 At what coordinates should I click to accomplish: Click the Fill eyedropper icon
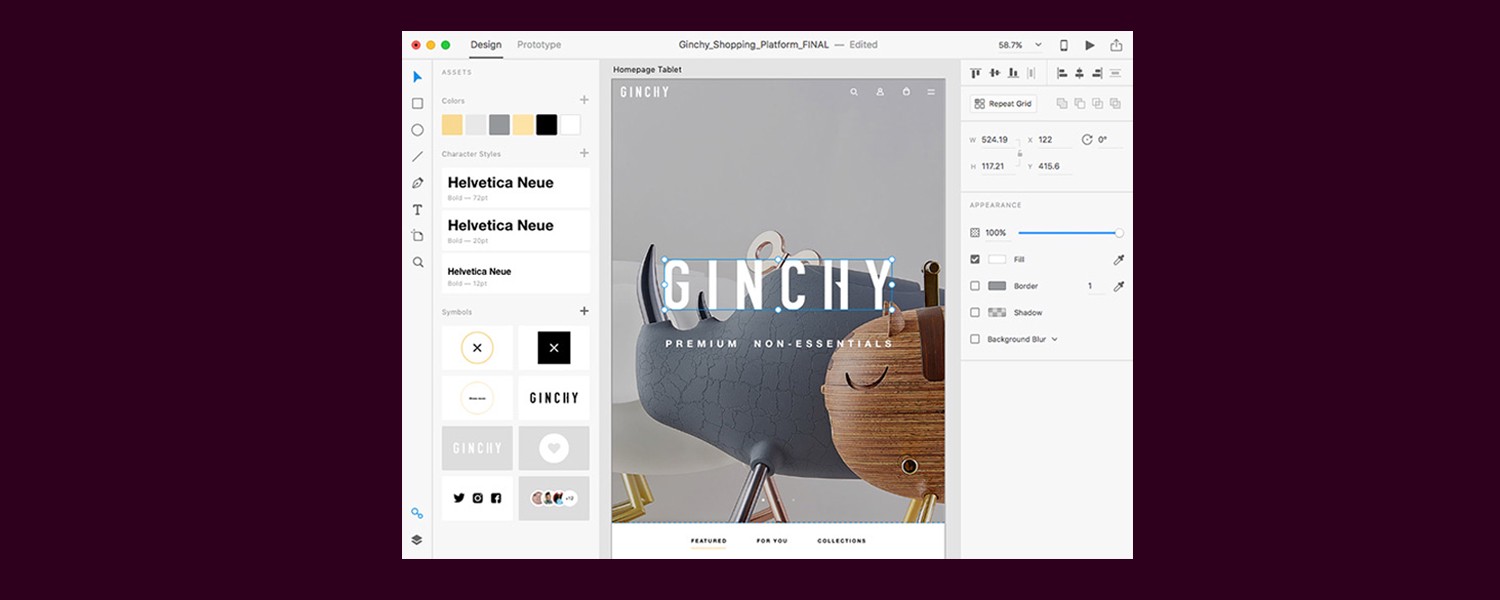click(x=1118, y=259)
